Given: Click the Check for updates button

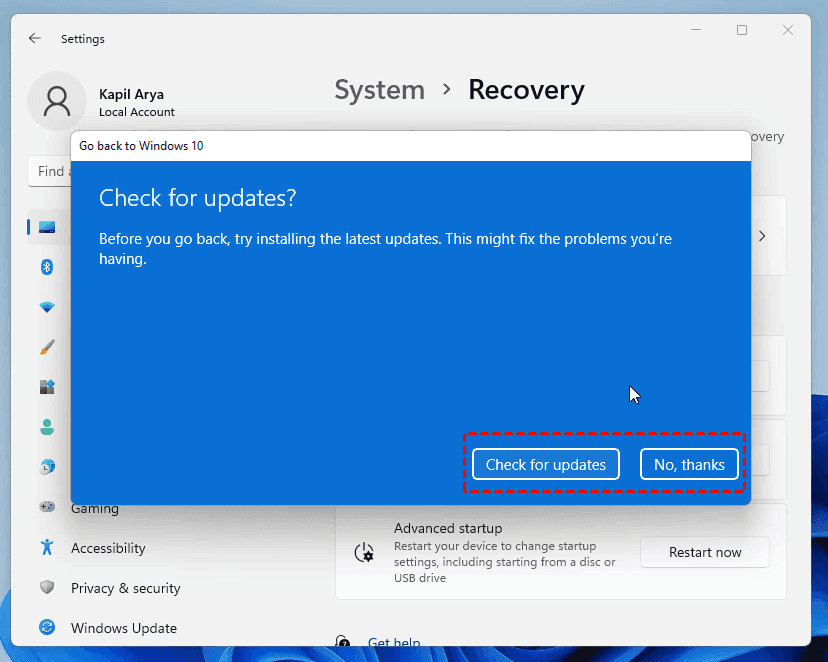Looking at the screenshot, I should pos(545,465).
